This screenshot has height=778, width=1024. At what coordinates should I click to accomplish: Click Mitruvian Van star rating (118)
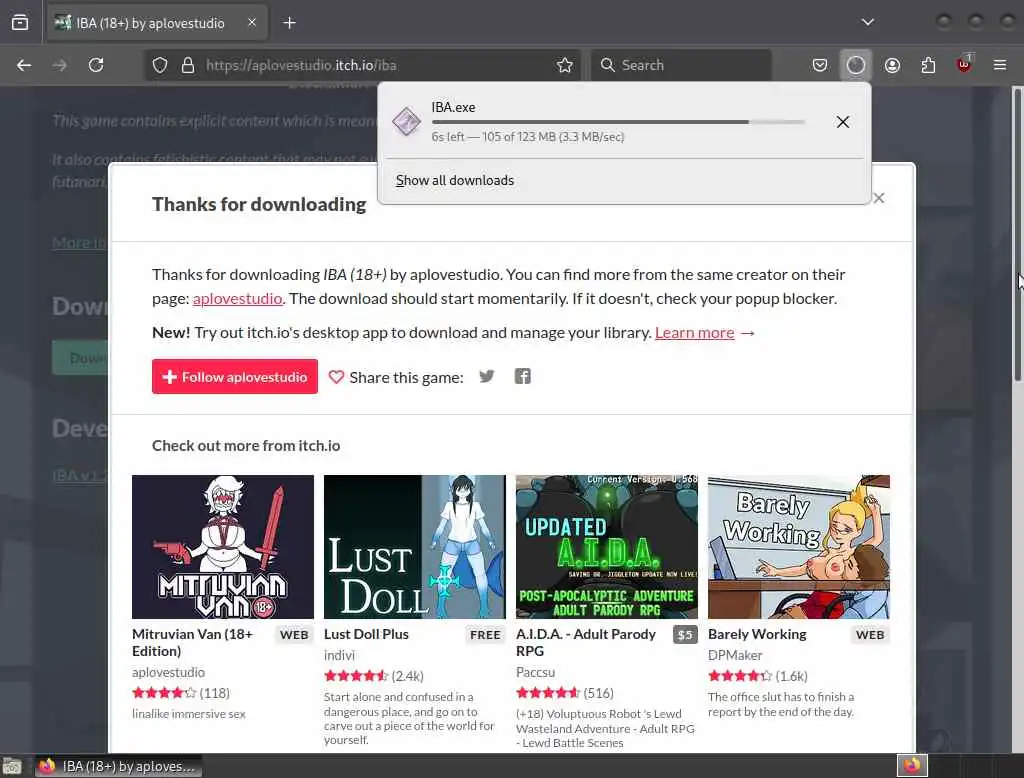(x=181, y=693)
